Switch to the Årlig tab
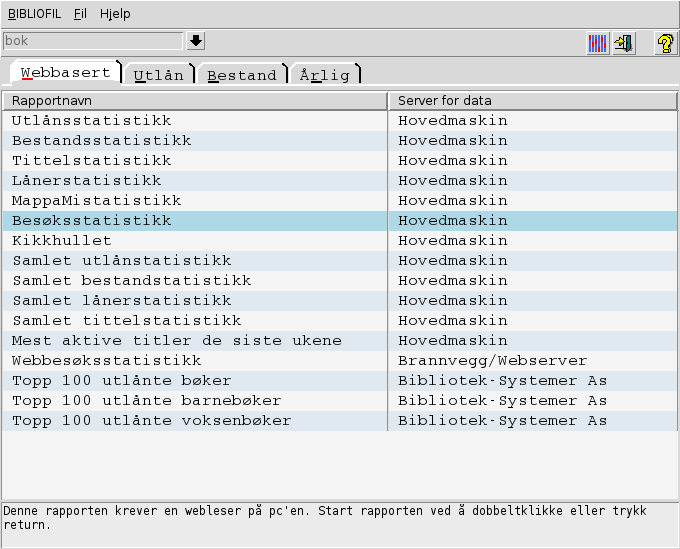This screenshot has height=549, width=680. pos(324,75)
